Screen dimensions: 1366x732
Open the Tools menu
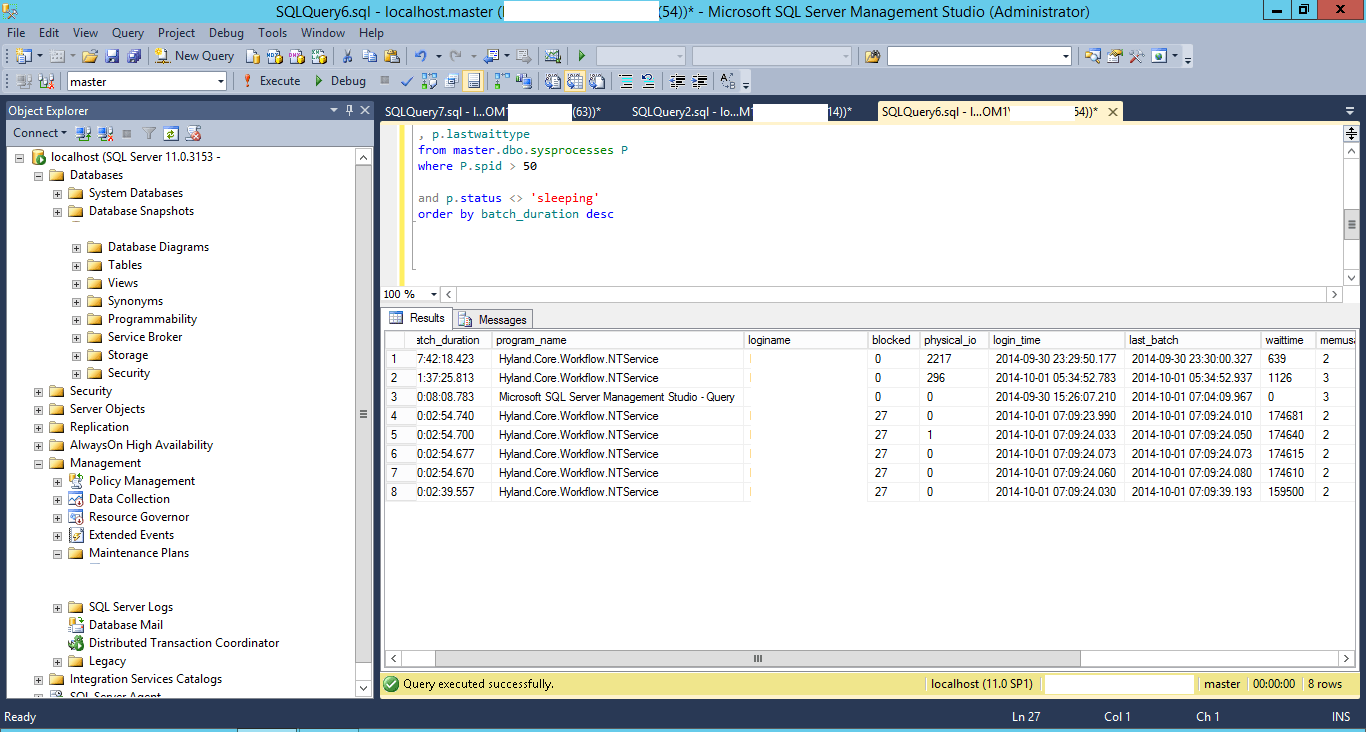[x=272, y=32]
